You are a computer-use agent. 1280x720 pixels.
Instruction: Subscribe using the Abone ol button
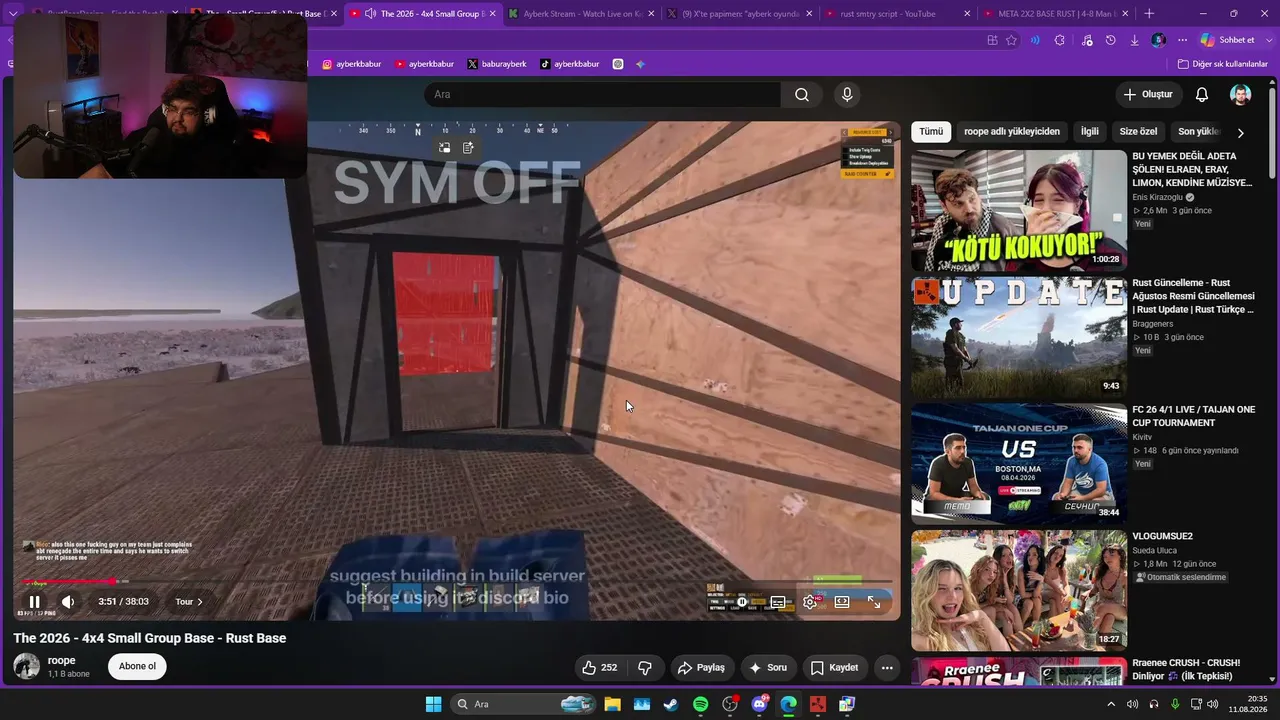tap(138, 666)
